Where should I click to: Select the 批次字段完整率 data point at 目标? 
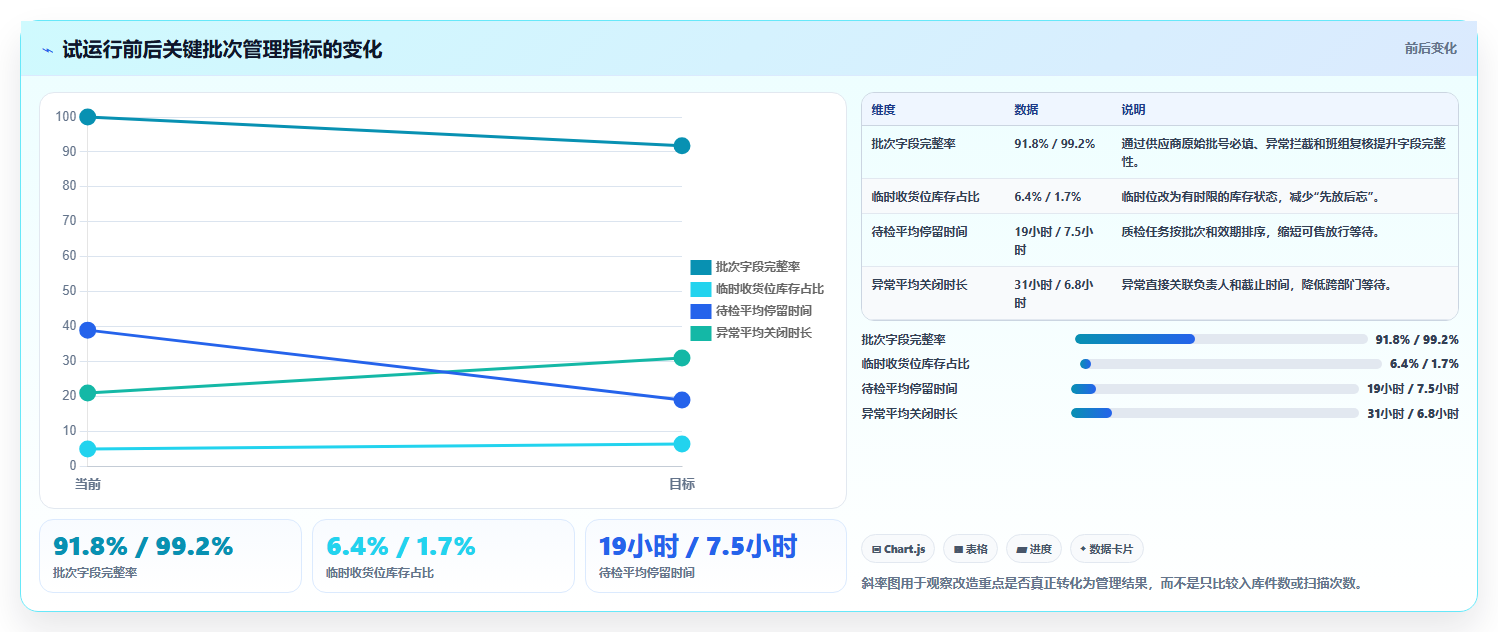[x=682, y=146]
